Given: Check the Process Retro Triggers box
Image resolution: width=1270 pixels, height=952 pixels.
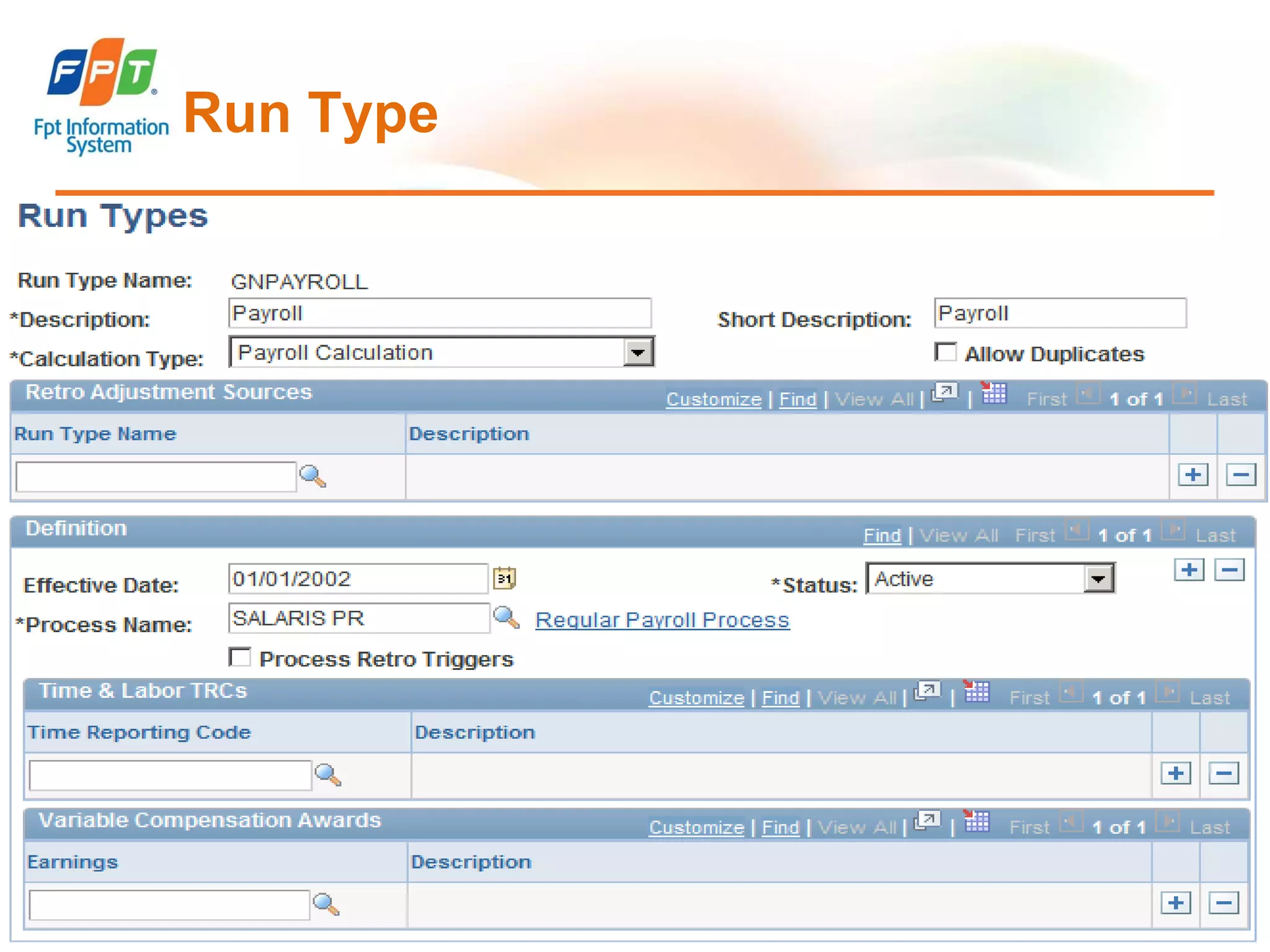Looking at the screenshot, I should tap(240, 658).
